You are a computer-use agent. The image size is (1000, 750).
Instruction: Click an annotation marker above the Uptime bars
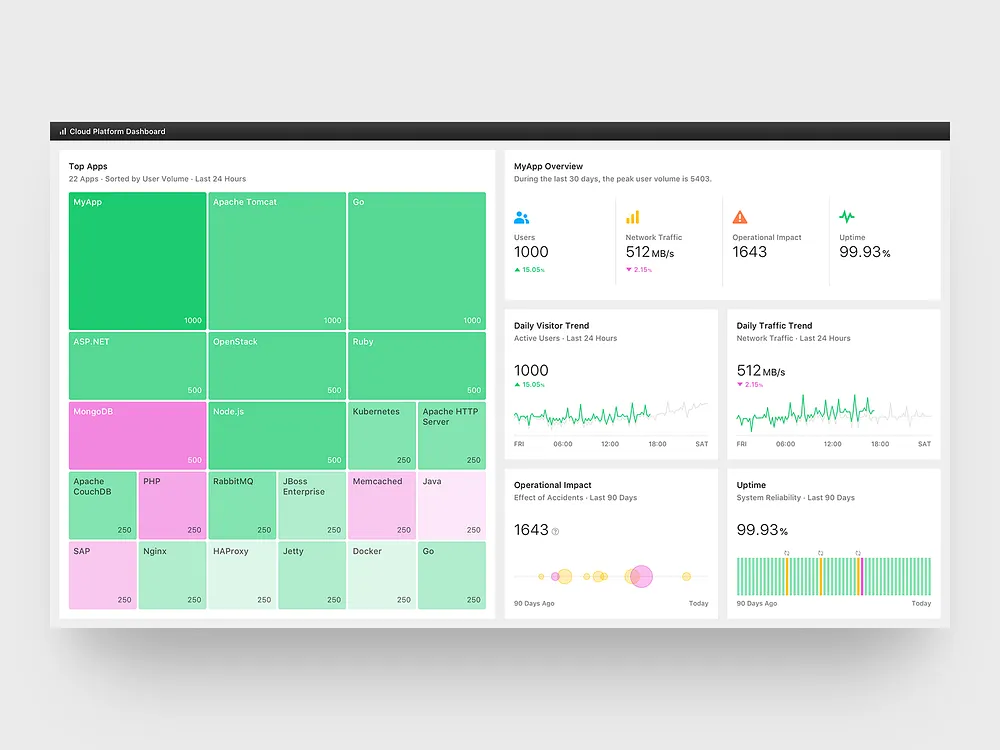(786, 553)
